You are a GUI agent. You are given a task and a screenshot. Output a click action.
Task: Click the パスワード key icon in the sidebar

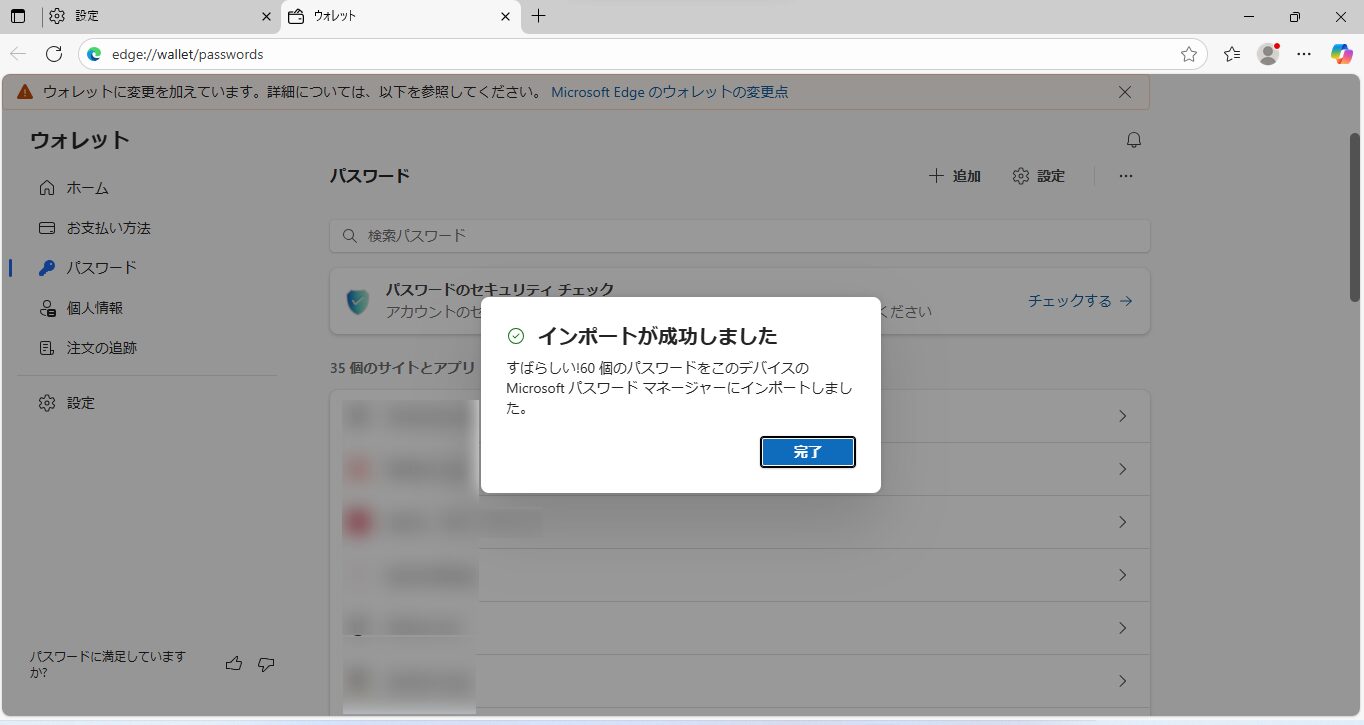[46, 268]
